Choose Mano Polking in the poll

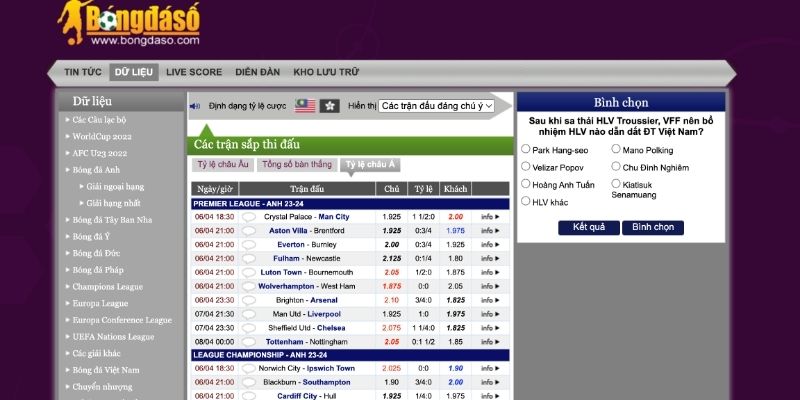pyautogui.click(x=614, y=149)
